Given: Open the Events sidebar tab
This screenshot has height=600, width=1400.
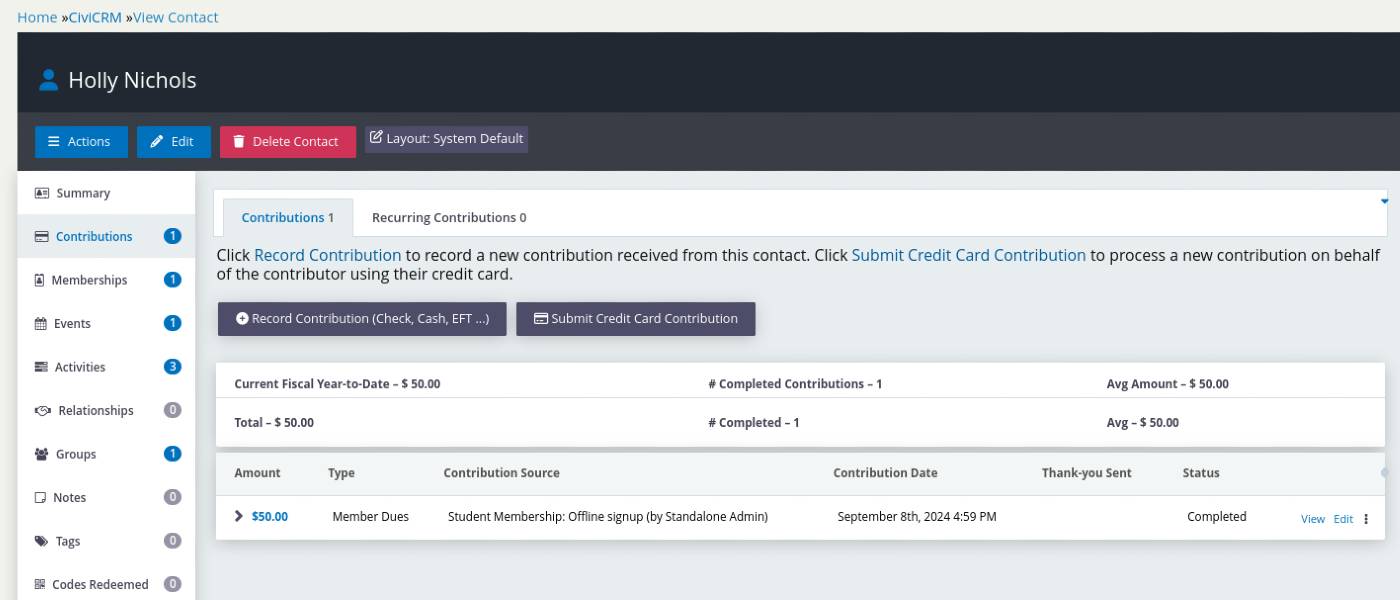Looking at the screenshot, I should [x=106, y=324].
